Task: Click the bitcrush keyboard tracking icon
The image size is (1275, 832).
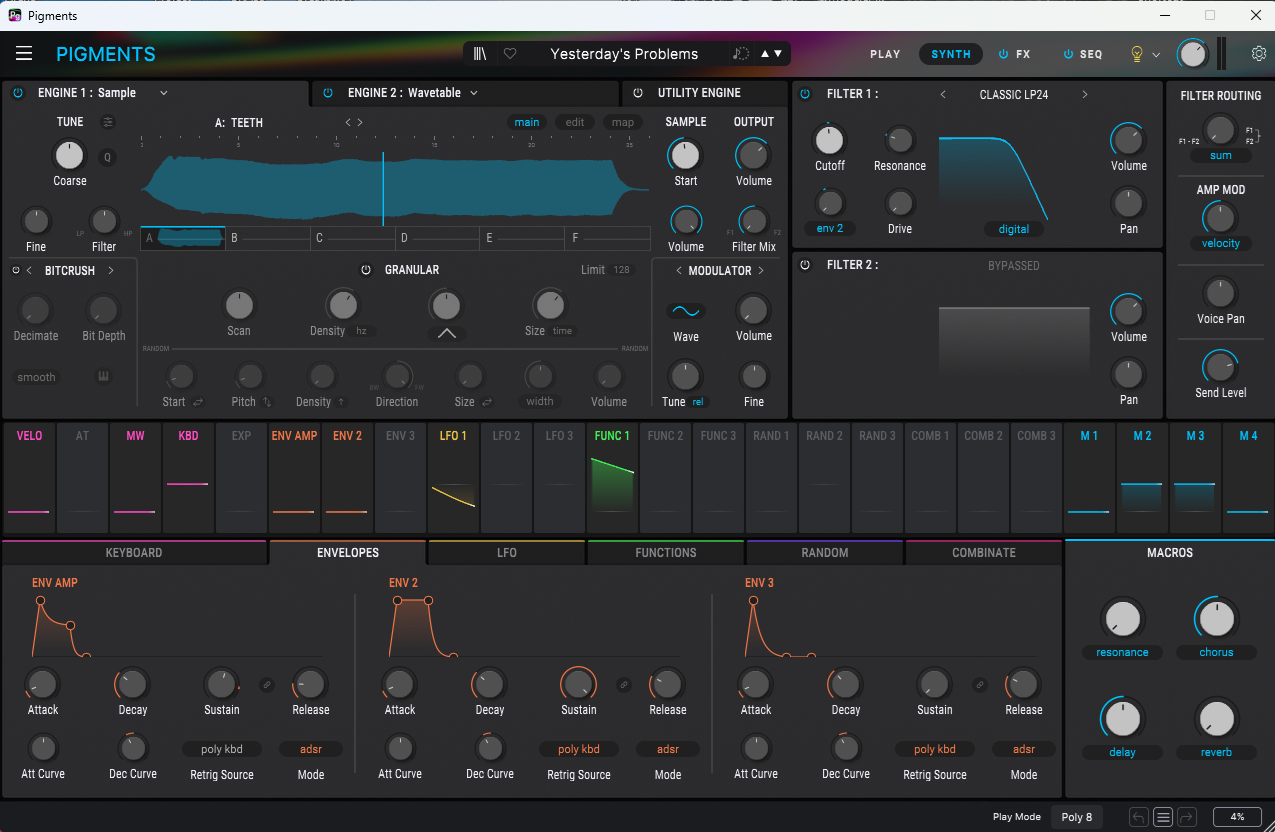Action: coord(102,377)
